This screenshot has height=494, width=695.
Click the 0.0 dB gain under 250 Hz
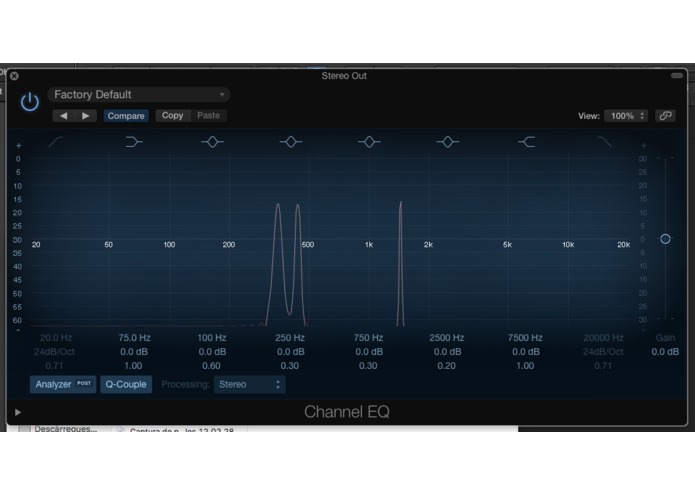[x=291, y=352]
